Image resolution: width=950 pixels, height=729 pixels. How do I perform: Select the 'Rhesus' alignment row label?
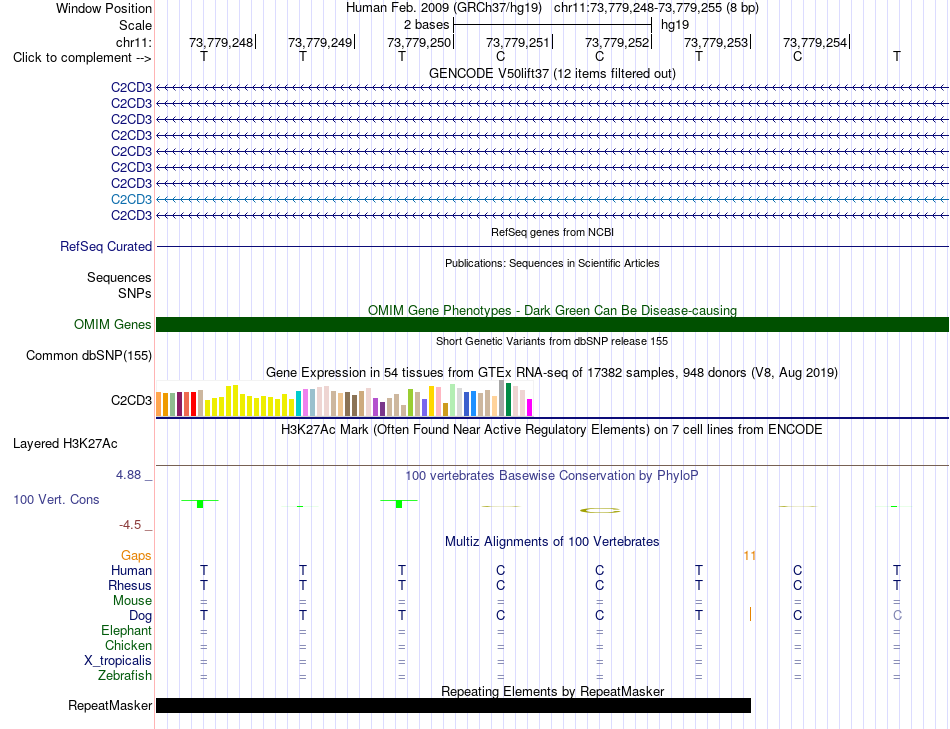pos(130,586)
